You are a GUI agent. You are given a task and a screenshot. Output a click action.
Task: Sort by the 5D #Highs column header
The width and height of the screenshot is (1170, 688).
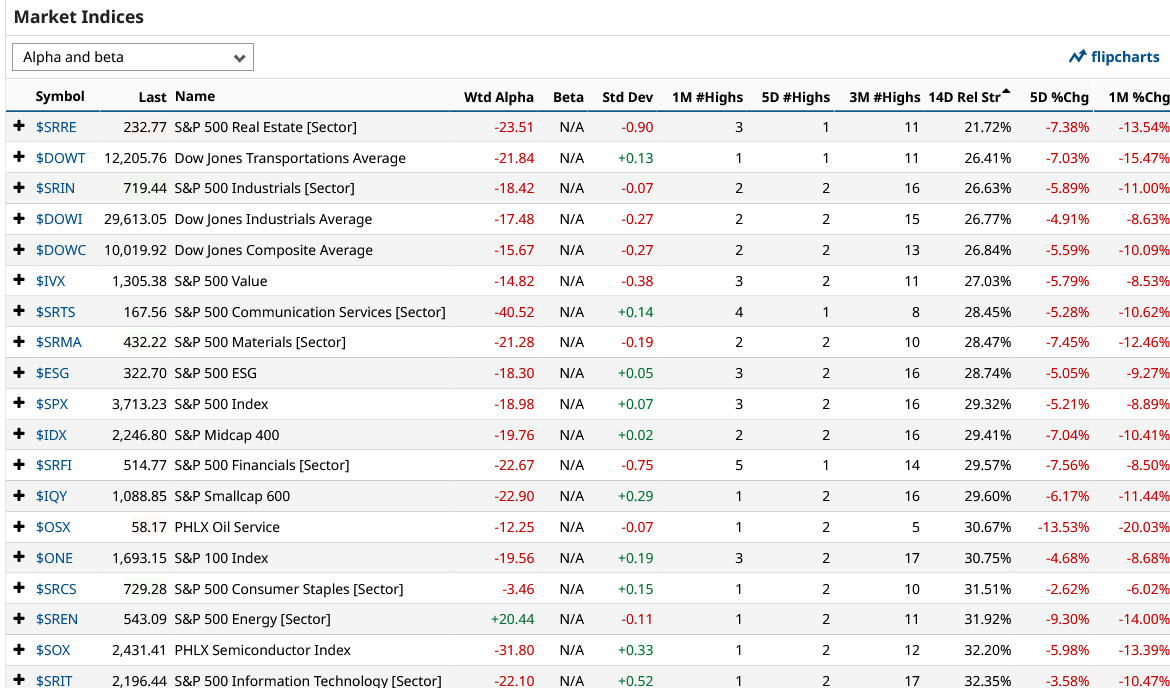[x=795, y=97]
